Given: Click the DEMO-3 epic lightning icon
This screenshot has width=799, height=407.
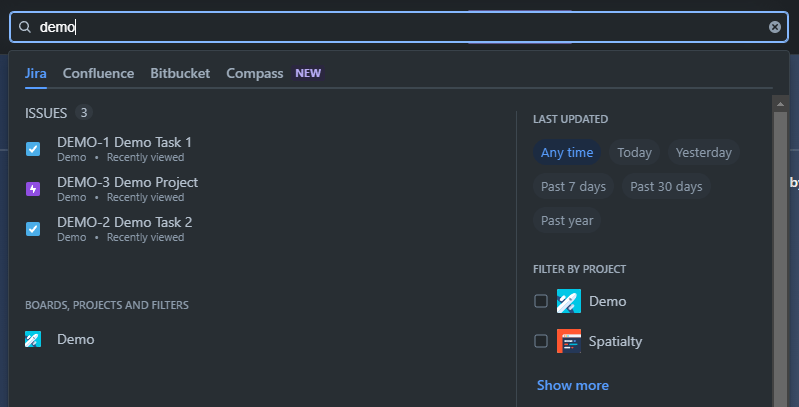Looking at the screenshot, I should coord(33,189).
